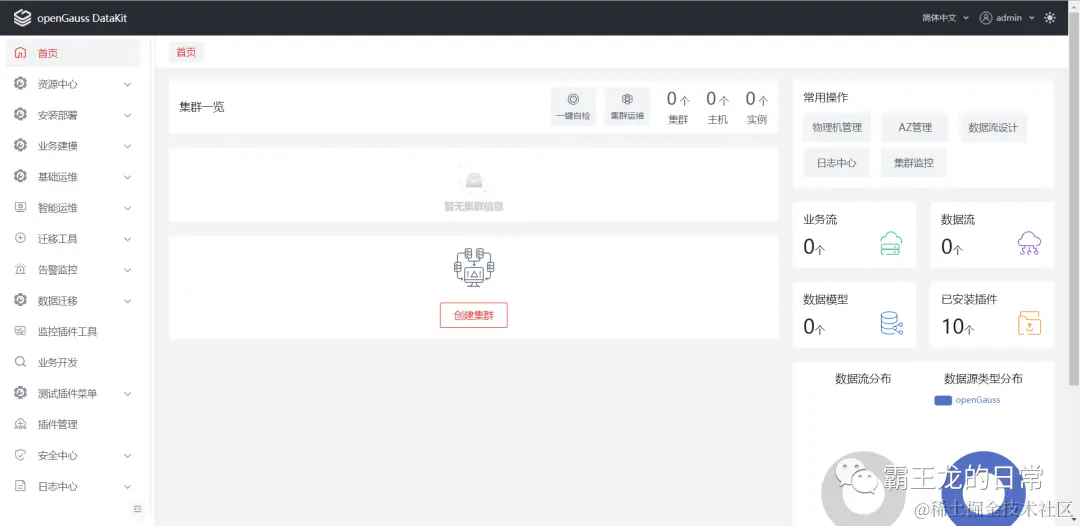Click the 创建集群 button

[474, 315]
